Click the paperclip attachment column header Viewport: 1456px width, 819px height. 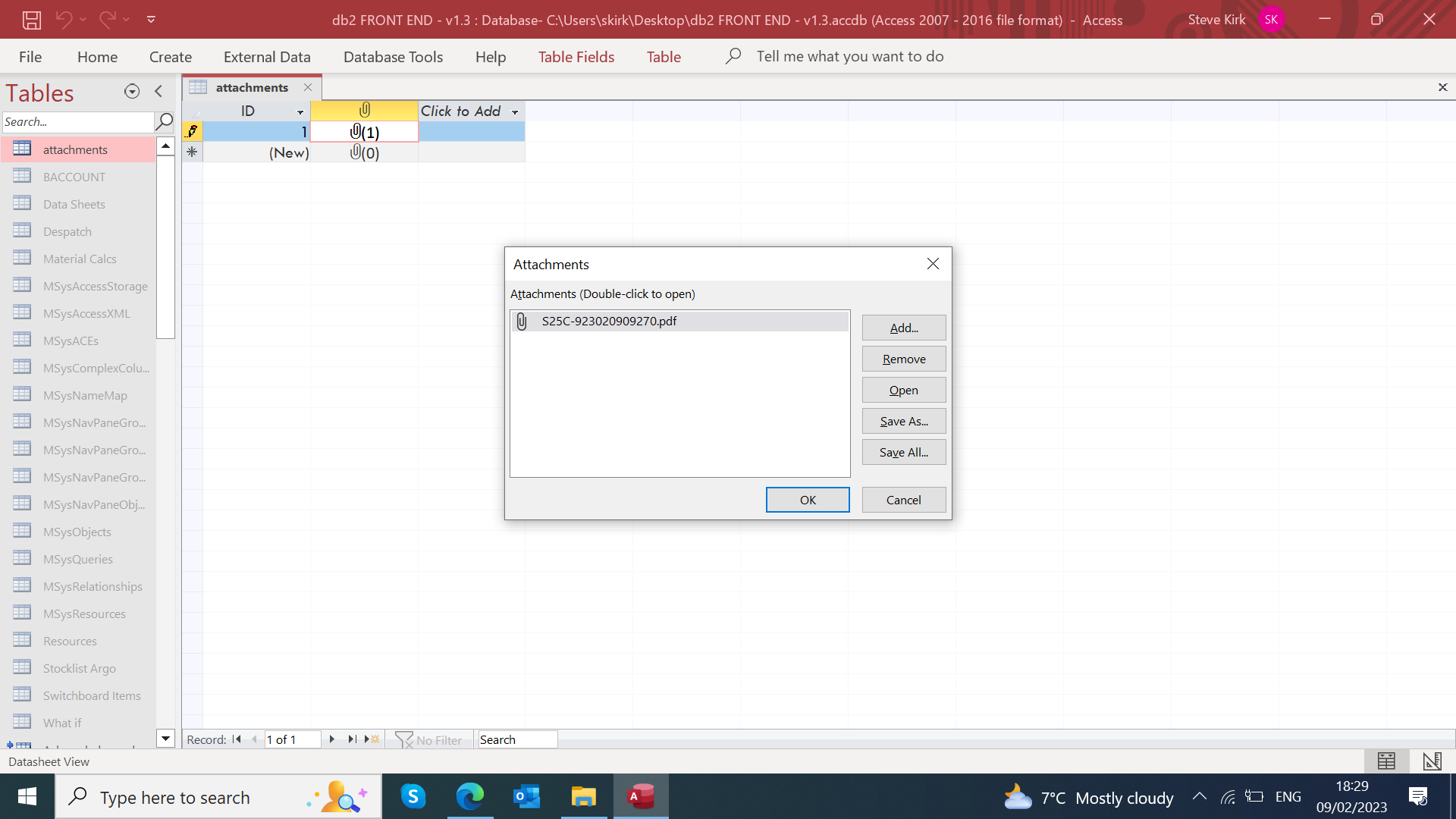tap(364, 111)
